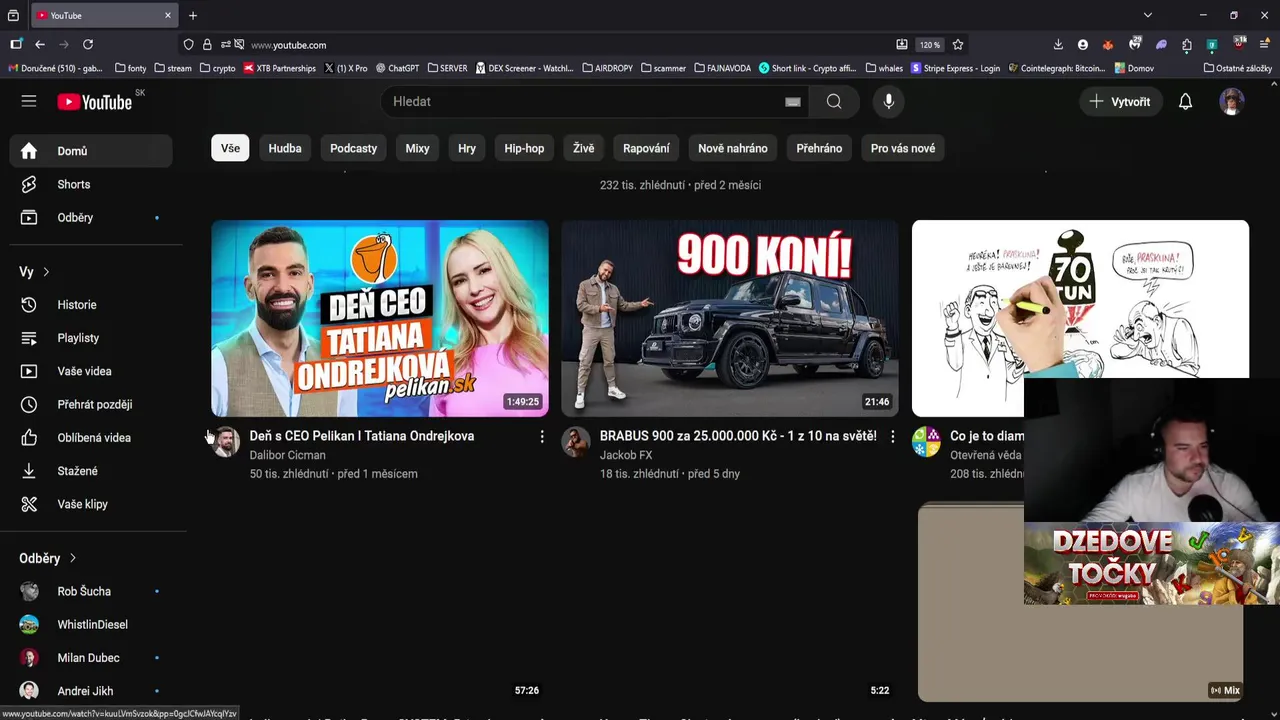Open Oblíbená videa liked videos
Viewport: 1280px width, 720px height.
(91, 437)
